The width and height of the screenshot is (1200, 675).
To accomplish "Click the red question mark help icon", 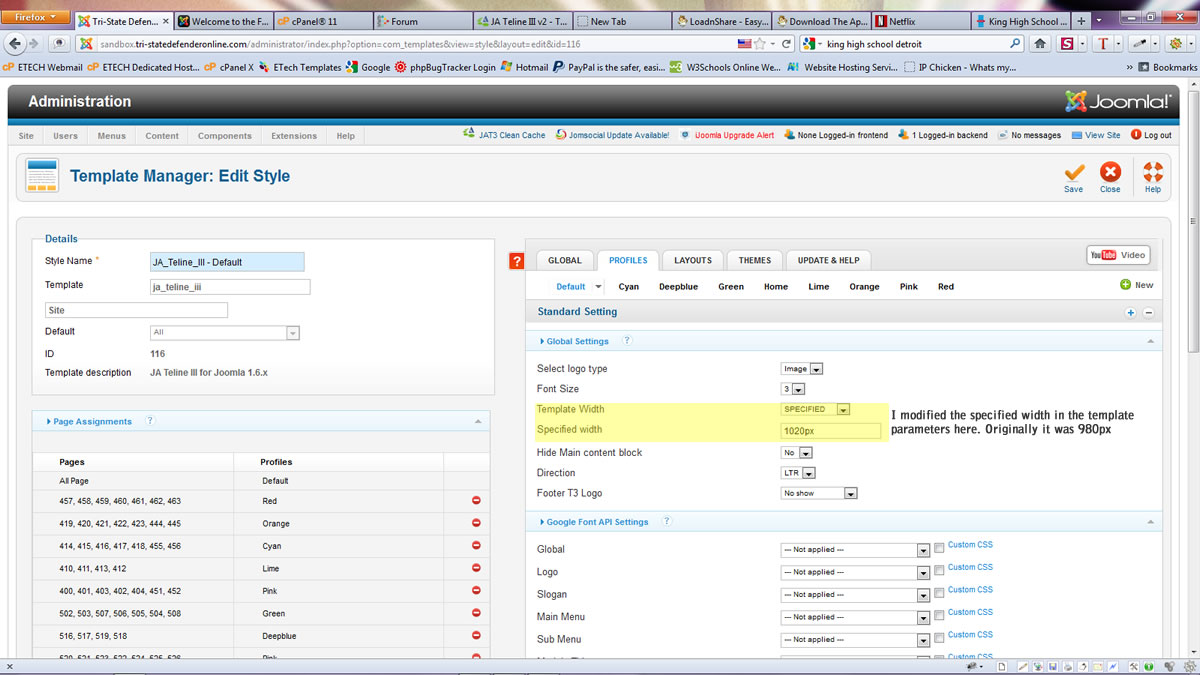I will [x=516, y=262].
